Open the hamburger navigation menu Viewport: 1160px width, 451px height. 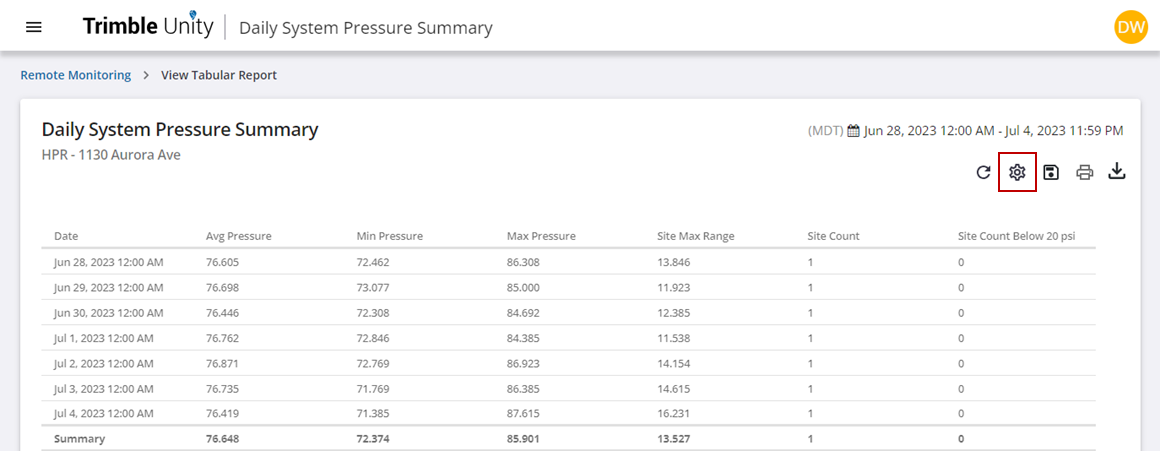tap(33, 27)
